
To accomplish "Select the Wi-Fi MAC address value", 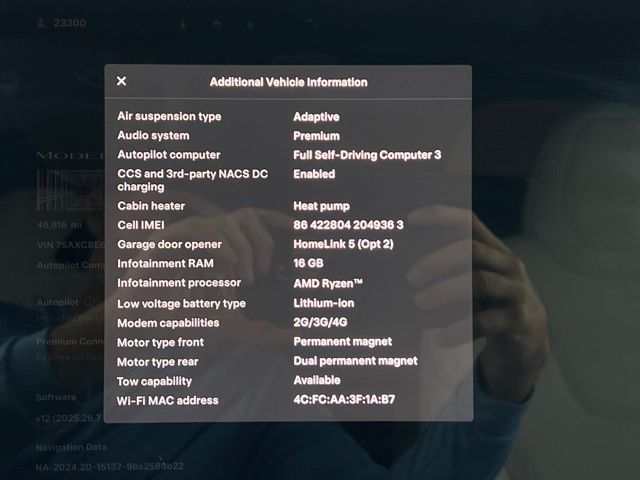I will [343, 400].
